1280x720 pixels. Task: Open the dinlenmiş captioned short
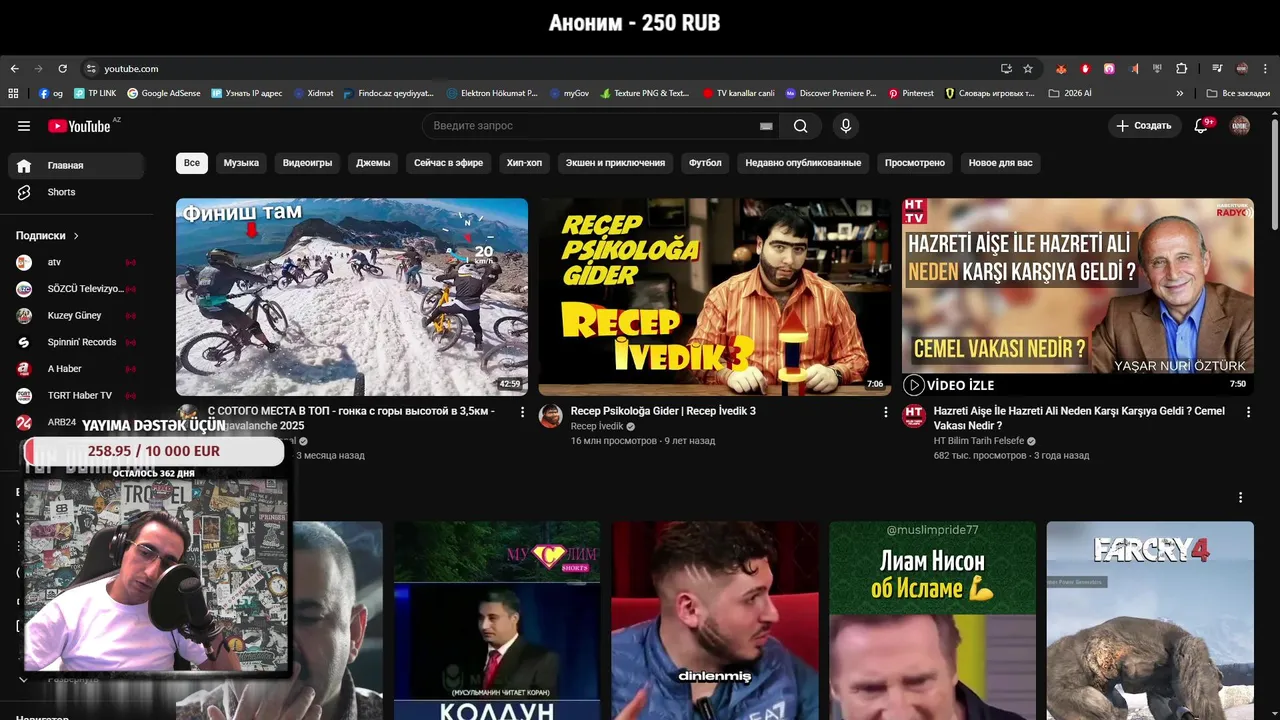(x=715, y=620)
